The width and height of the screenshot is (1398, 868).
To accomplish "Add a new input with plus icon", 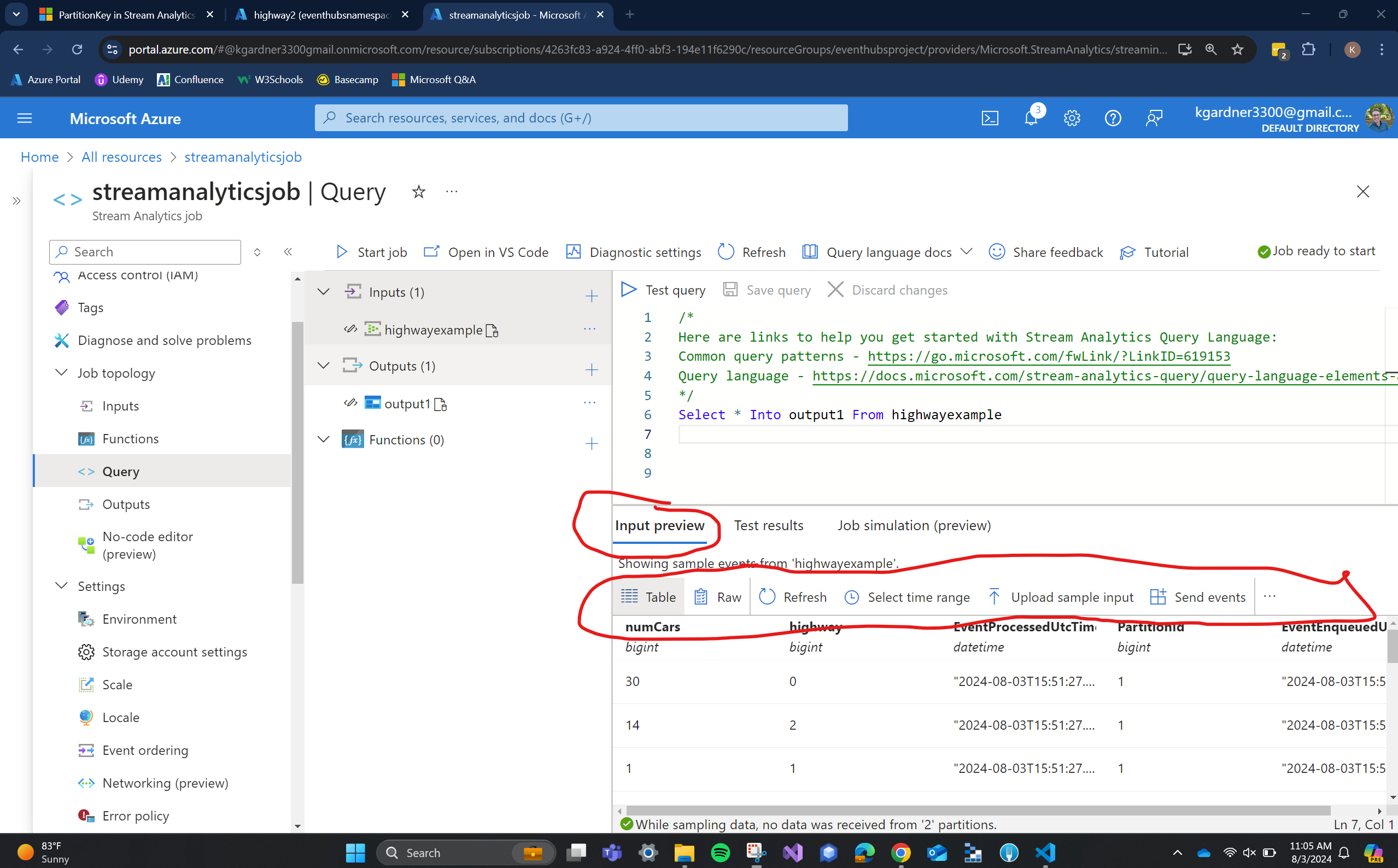I will (x=592, y=296).
